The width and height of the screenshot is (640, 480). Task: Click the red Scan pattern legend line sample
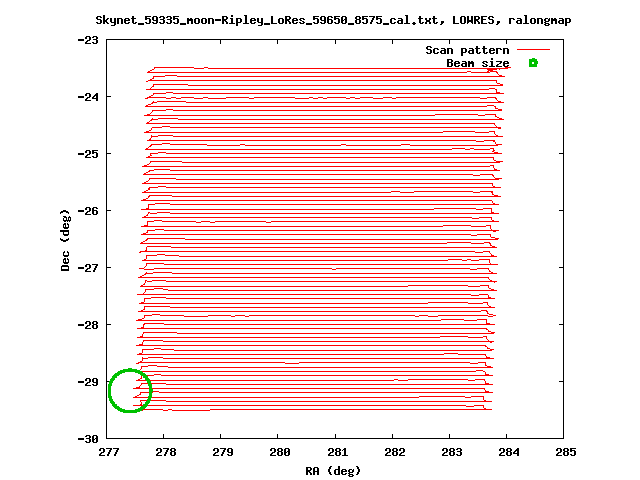[x=533, y=50]
